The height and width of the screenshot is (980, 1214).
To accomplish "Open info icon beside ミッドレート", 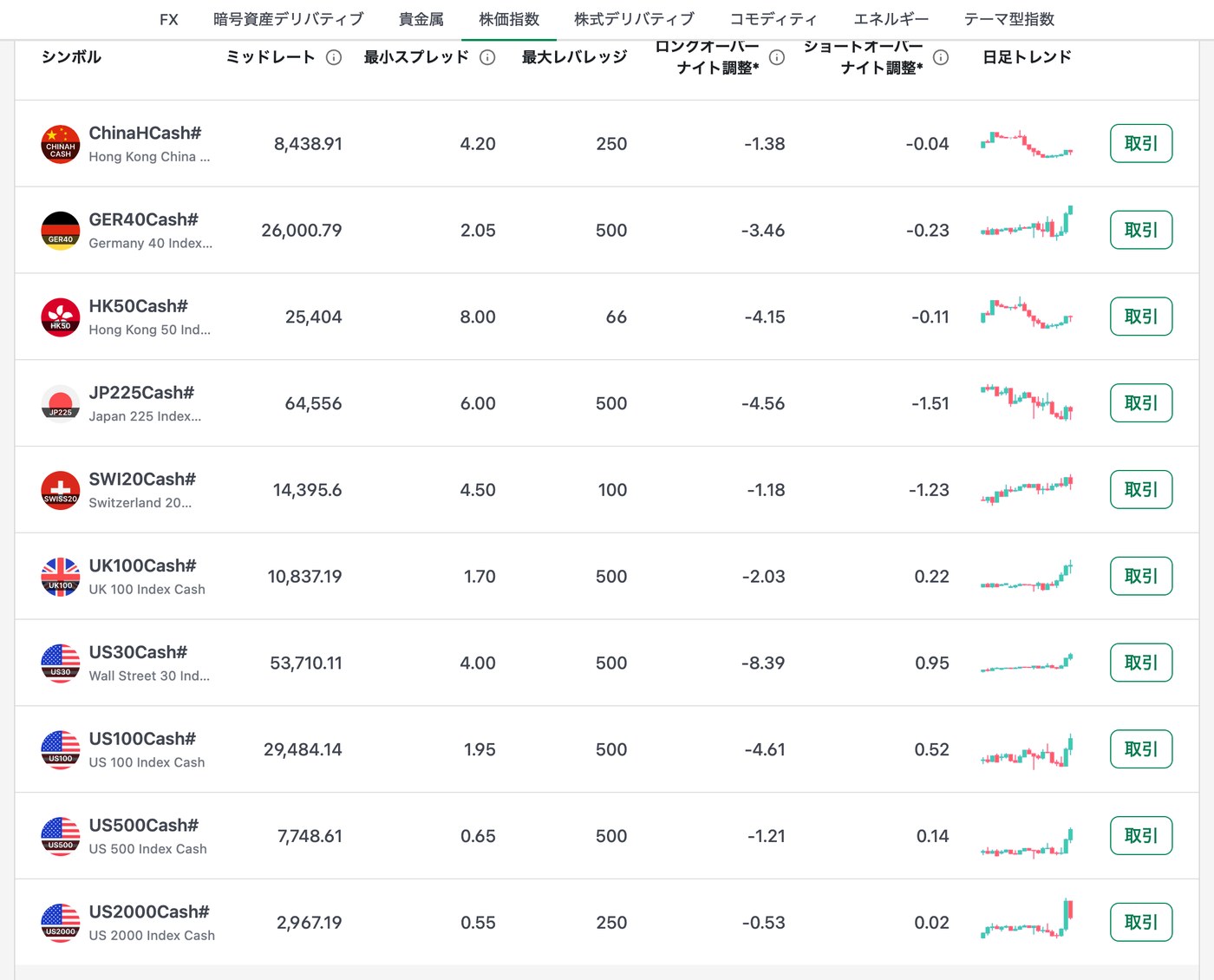I will [x=334, y=57].
